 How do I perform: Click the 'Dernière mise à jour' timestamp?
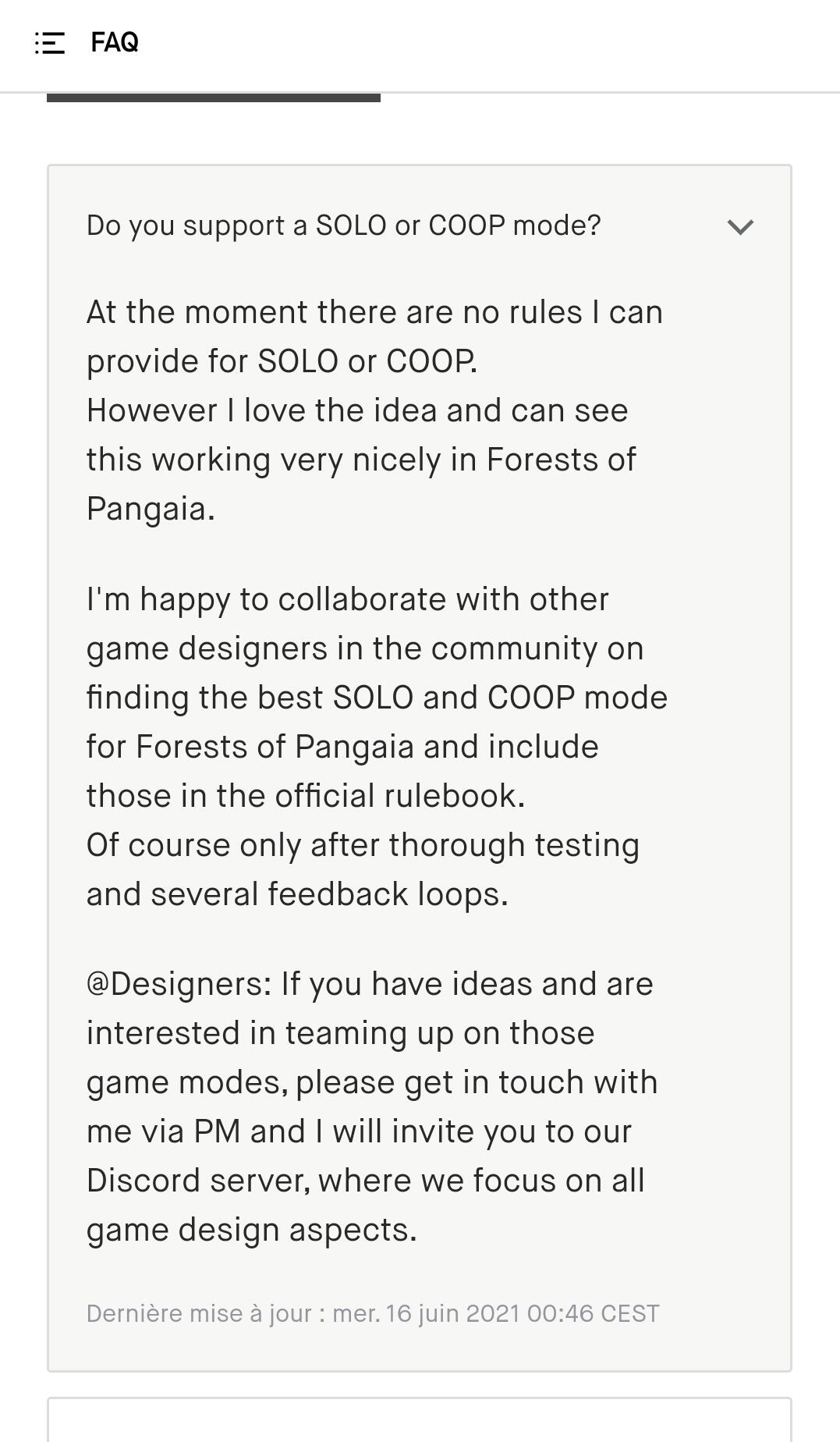click(x=373, y=1313)
